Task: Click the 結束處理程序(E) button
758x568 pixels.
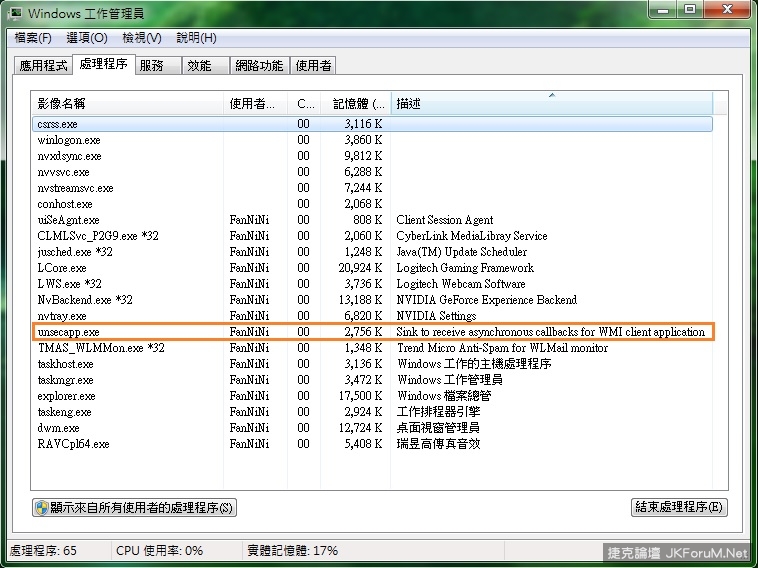Action: pyautogui.click(x=679, y=508)
